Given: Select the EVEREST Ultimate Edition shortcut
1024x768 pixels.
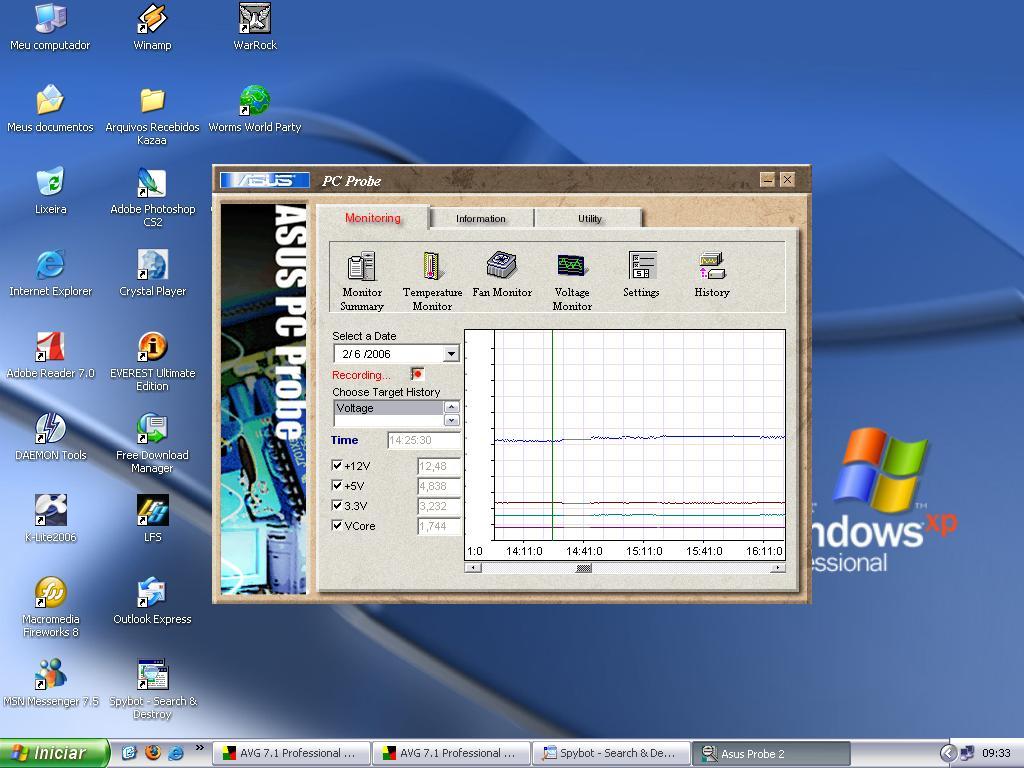Looking at the screenshot, I should 152,361.
